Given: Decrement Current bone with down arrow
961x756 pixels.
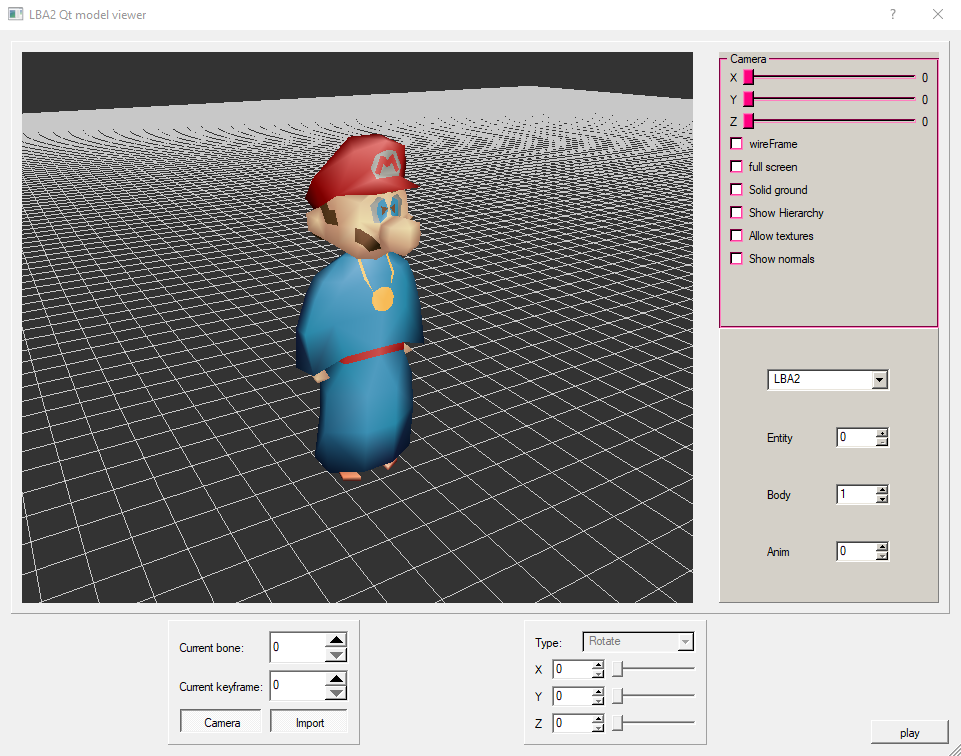Looking at the screenshot, I should coord(336,655).
